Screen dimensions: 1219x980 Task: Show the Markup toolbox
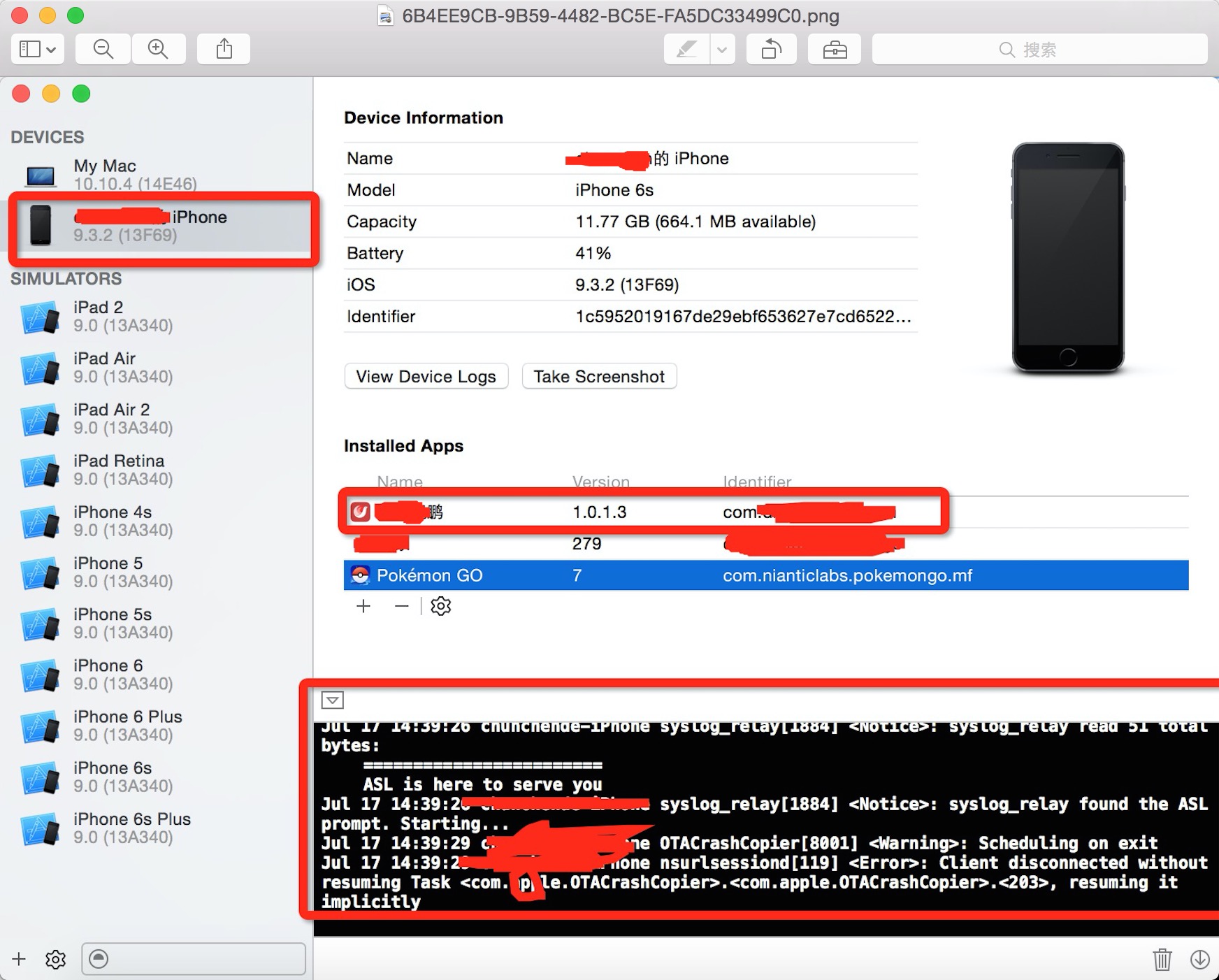point(835,49)
